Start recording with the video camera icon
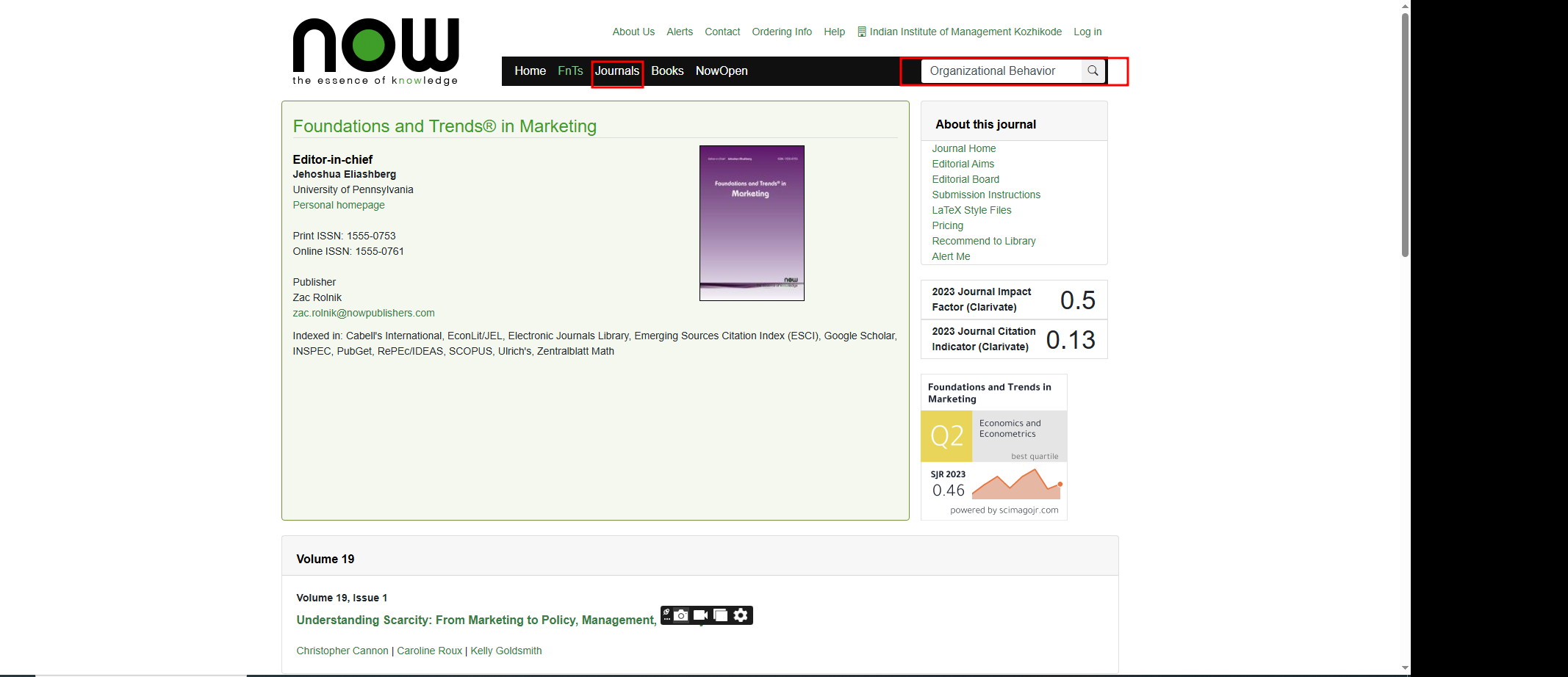Image resolution: width=1568 pixels, height=677 pixels. [x=700, y=615]
